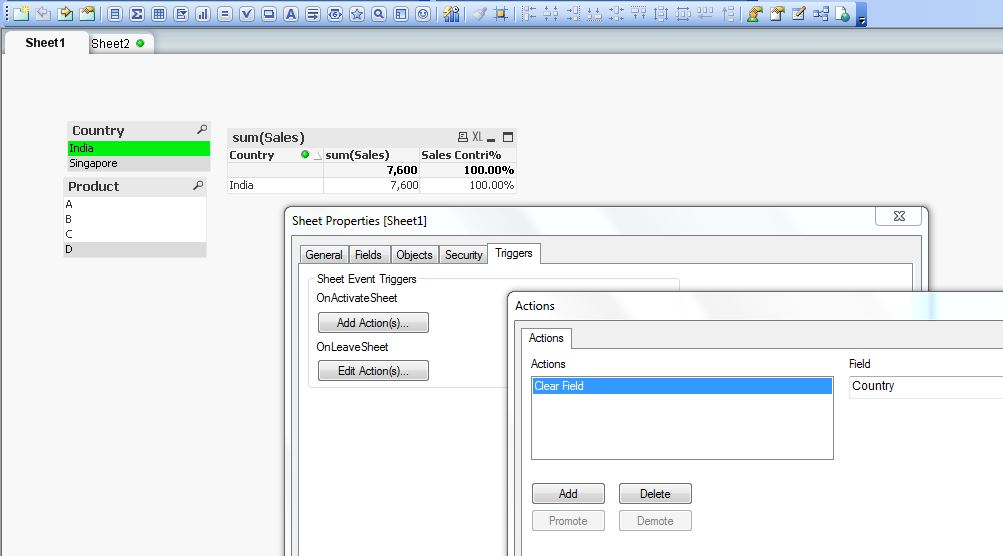The width and height of the screenshot is (1003, 556).
Task: Switch to the Sheet2 tab
Action: pos(120,44)
